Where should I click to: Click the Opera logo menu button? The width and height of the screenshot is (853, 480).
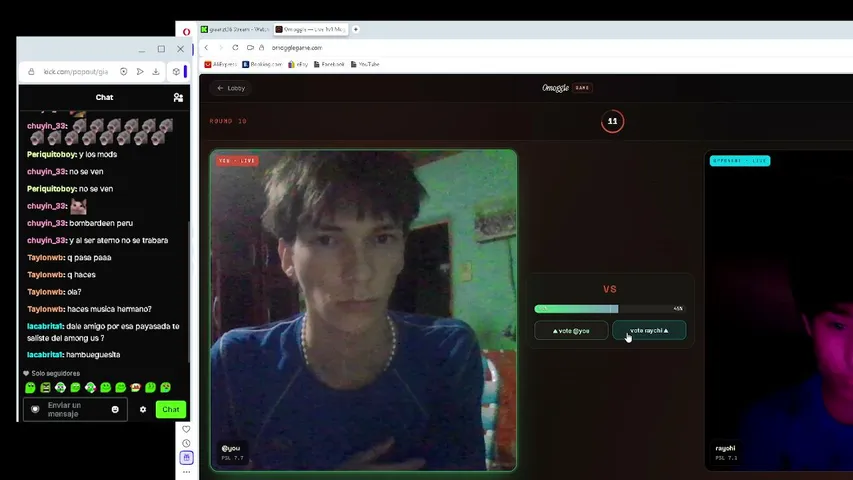[187, 32]
